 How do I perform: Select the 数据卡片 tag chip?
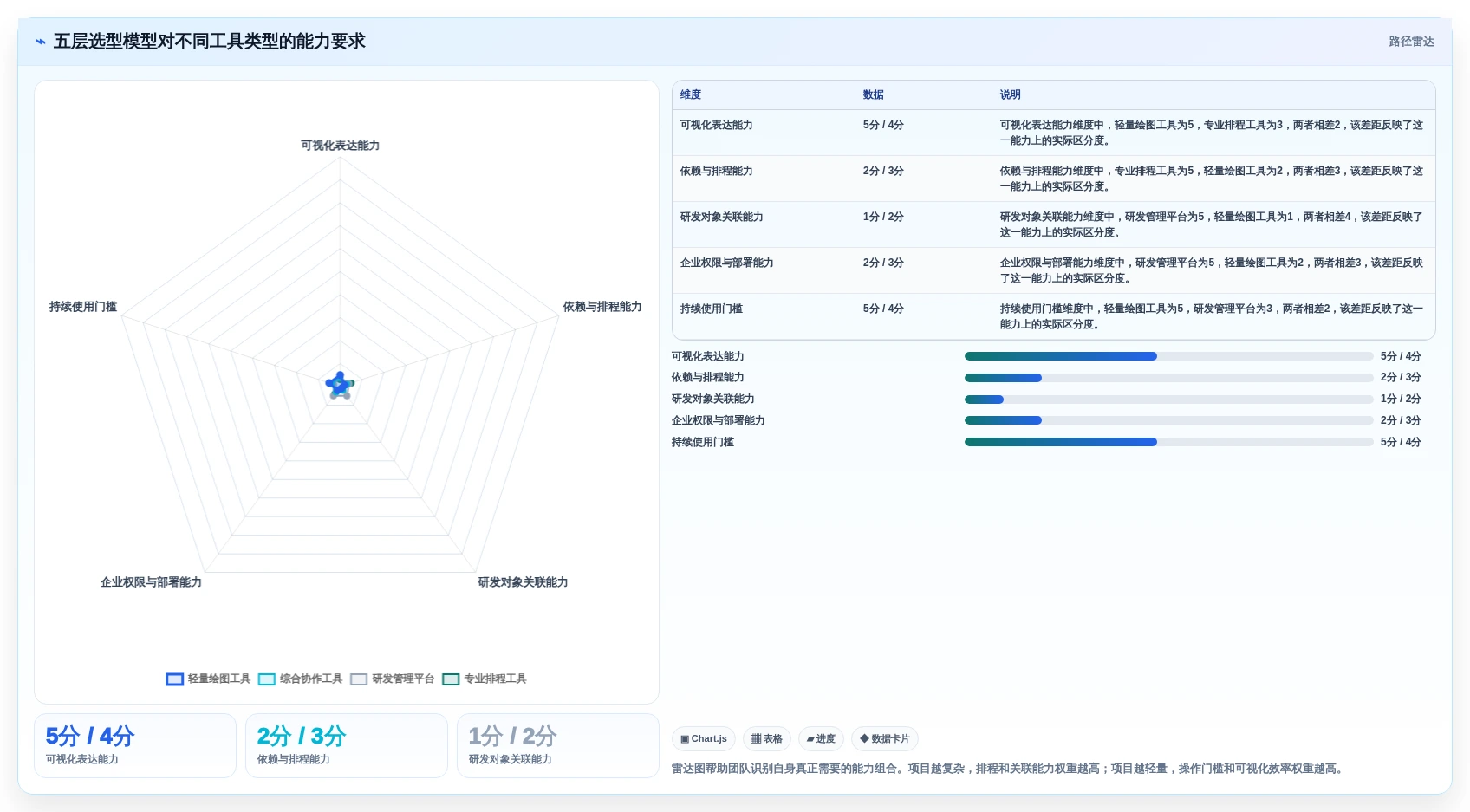click(885, 739)
